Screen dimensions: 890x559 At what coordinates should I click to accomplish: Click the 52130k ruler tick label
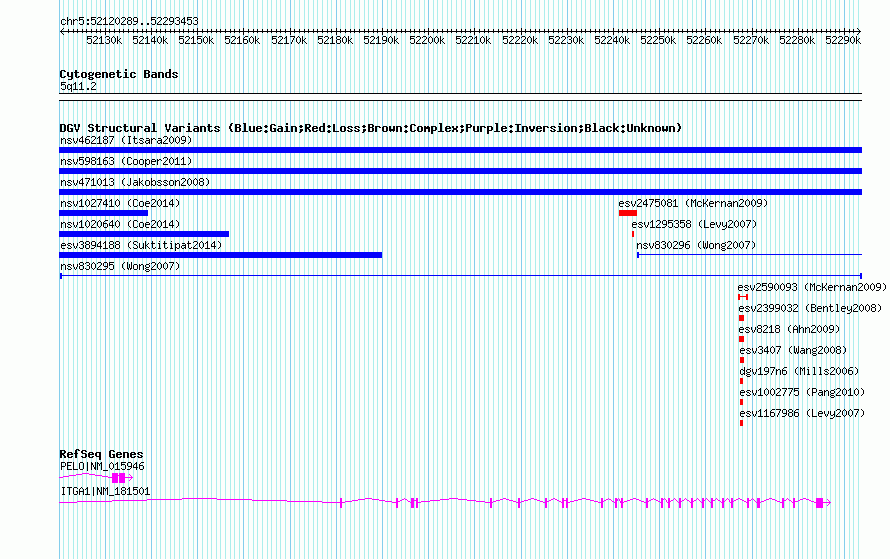pyautogui.click(x=104, y=40)
